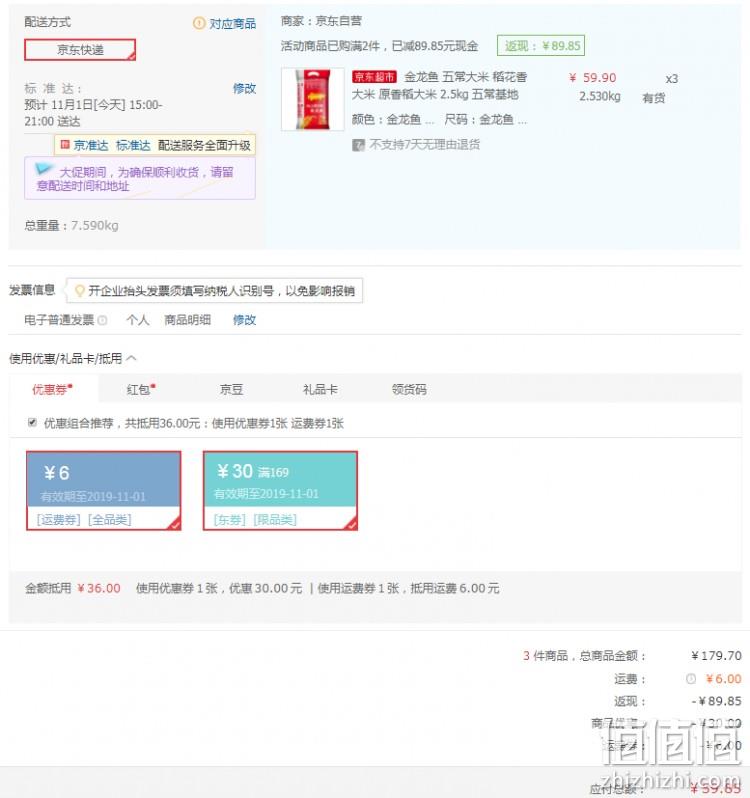This screenshot has width=750, height=798.
Task: Click the 京东超市 red tag
Action: click(374, 77)
